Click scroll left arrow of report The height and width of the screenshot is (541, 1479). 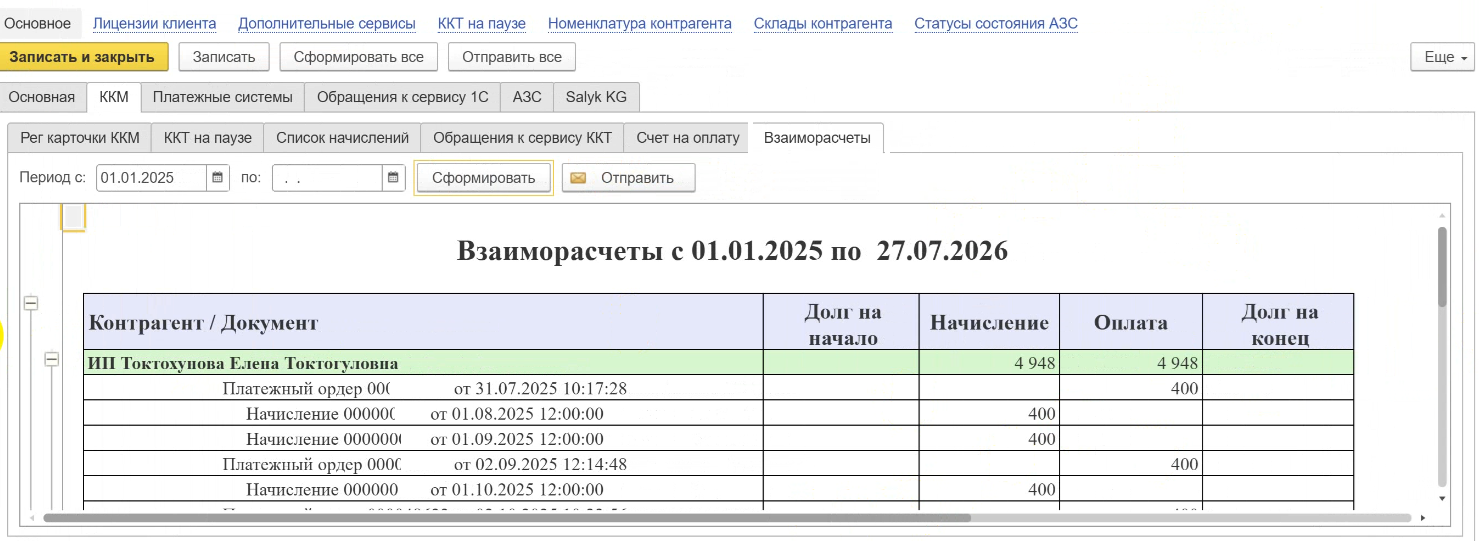32,518
